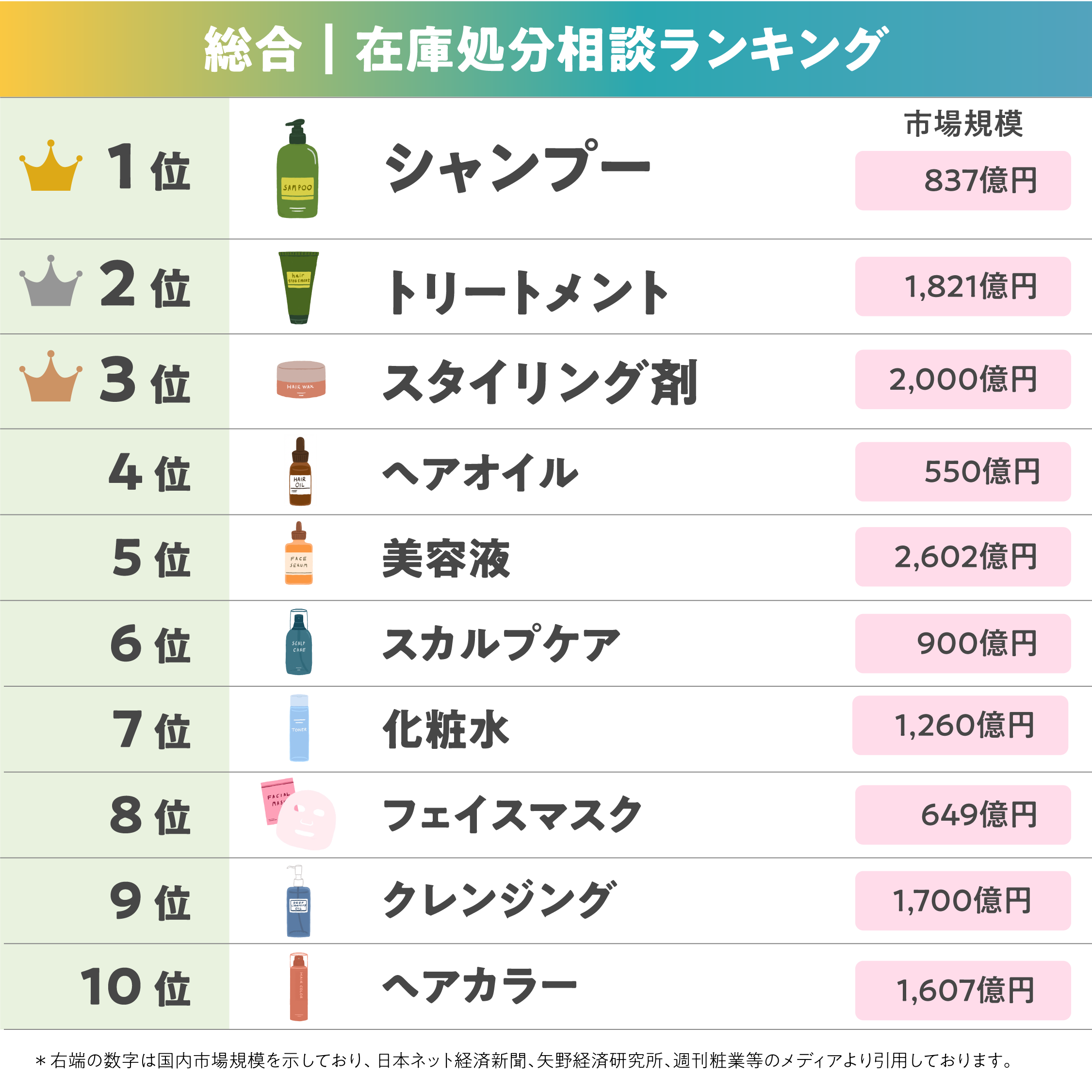Screen dimensions: 1092x1092
Task: Click the teal scalp care bottle
Action: point(298,643)
